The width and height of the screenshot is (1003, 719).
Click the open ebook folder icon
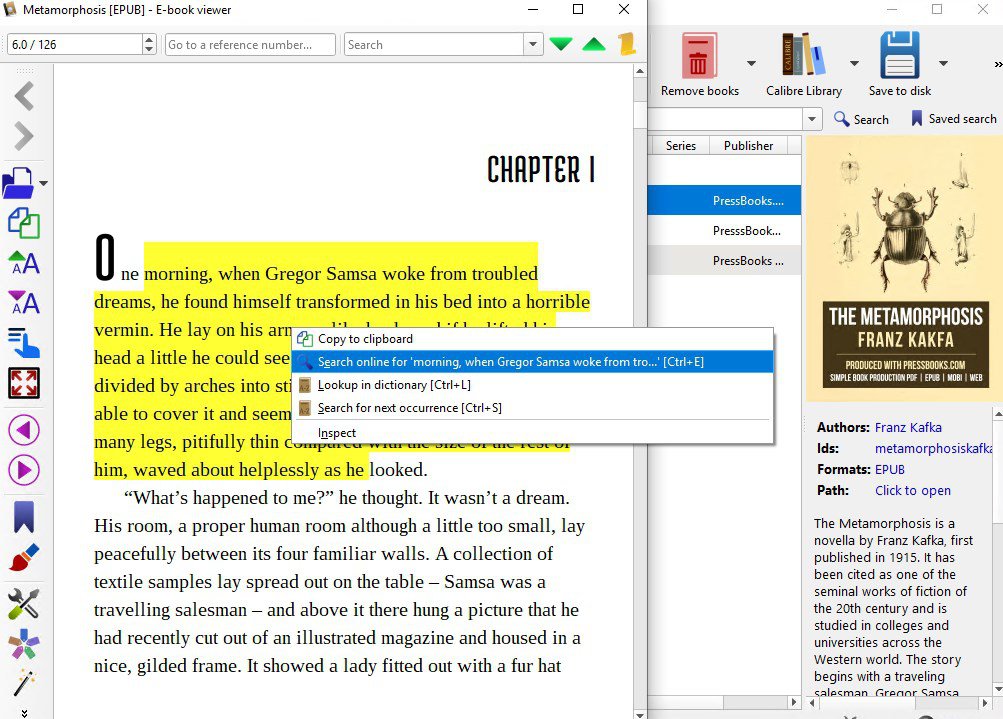click(19, 183)
